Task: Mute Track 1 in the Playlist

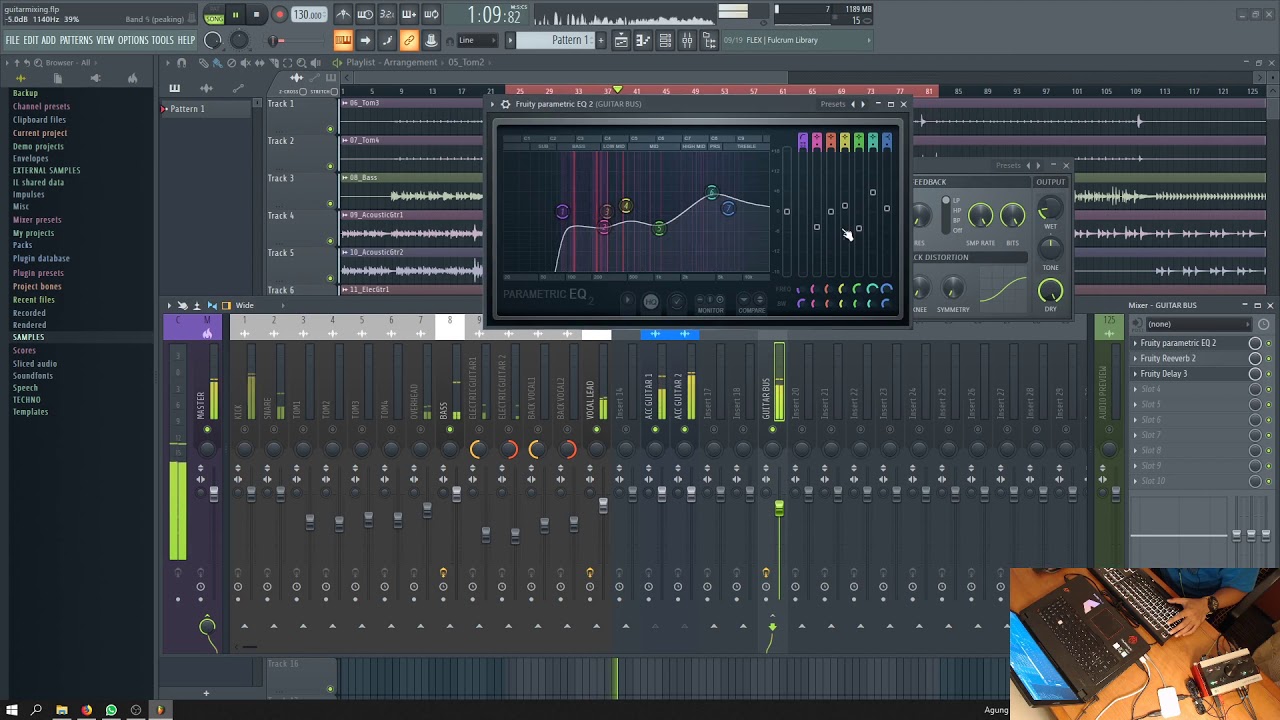Action: 330,129
